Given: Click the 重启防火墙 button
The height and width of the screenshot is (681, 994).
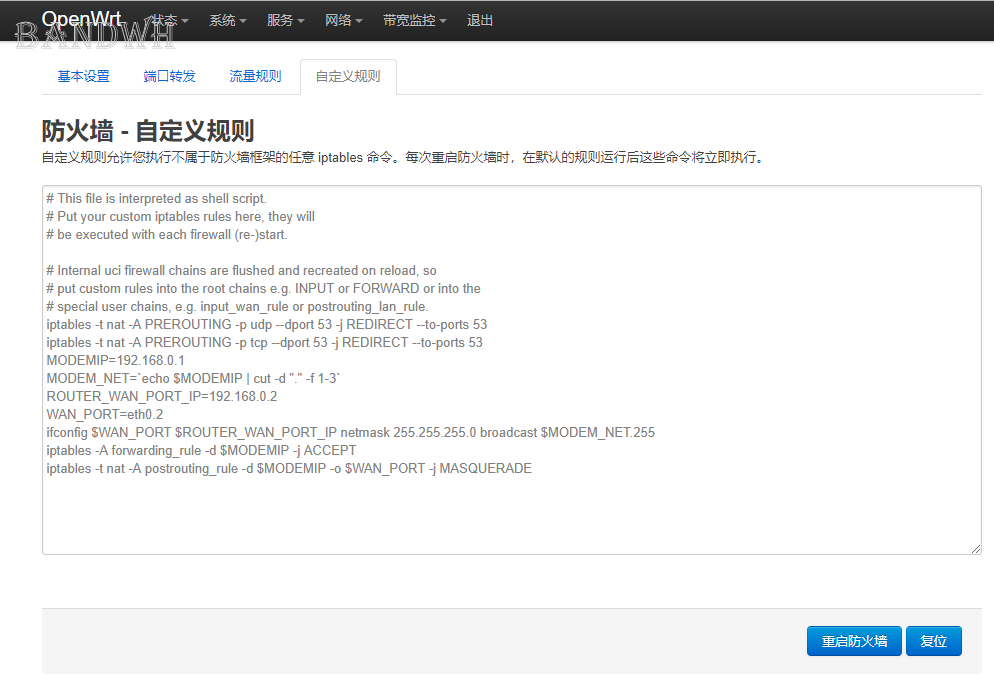Looking at the screenshot, I should [x=854, y=641].
